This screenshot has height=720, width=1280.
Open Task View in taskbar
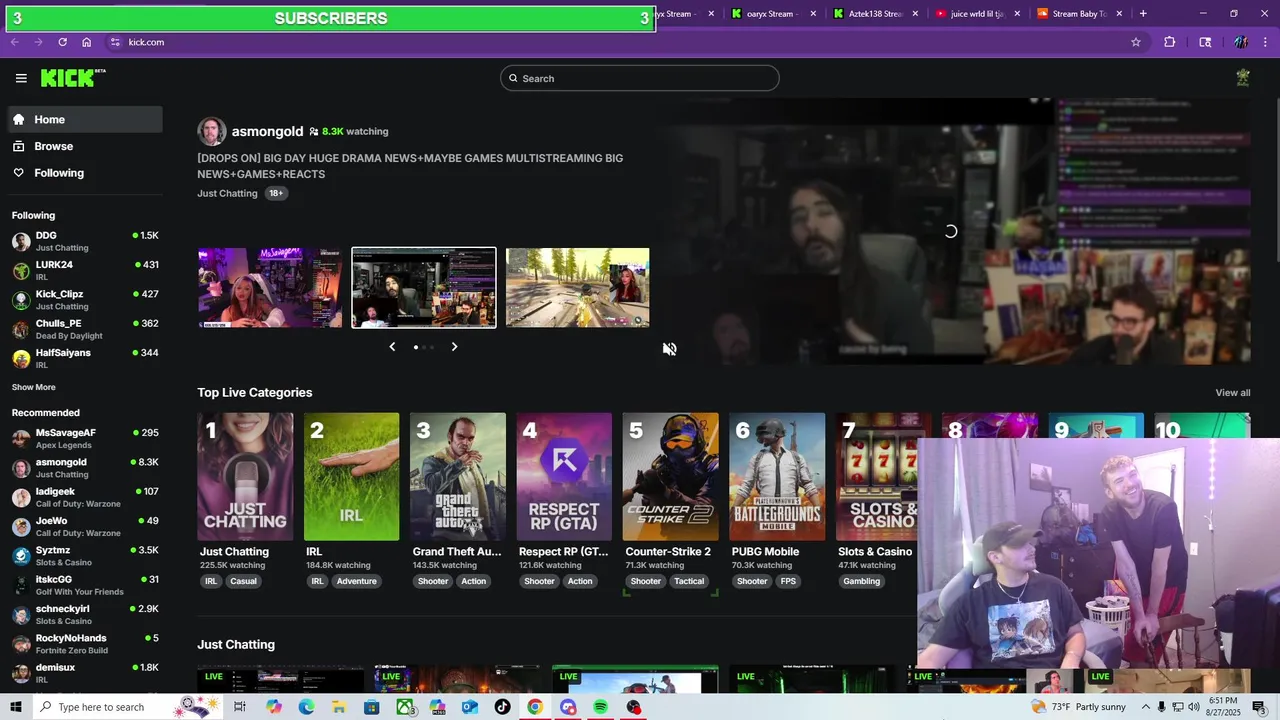240,707
